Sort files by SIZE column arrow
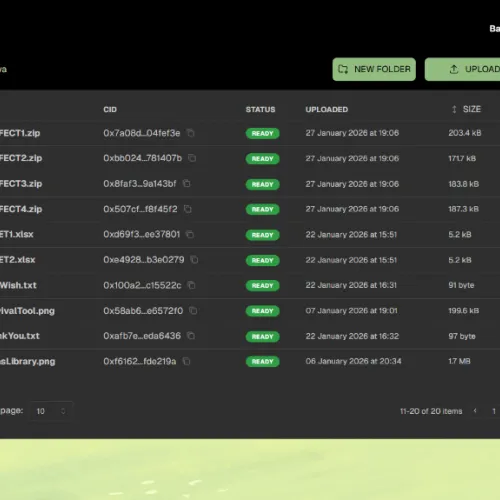 pos(454,109)
